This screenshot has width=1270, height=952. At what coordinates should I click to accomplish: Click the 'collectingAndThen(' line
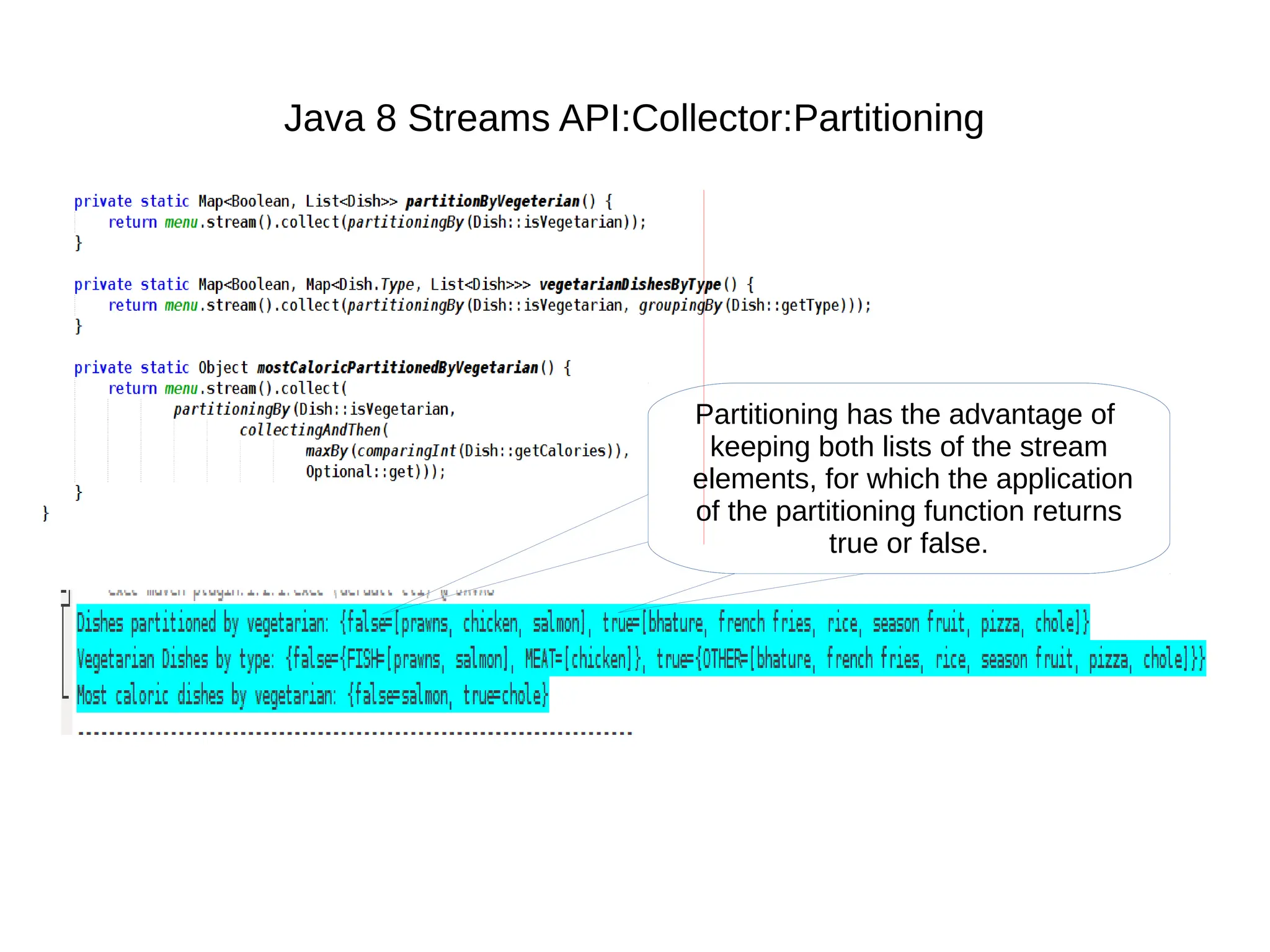pyautogui.click(x=314, y=430)
